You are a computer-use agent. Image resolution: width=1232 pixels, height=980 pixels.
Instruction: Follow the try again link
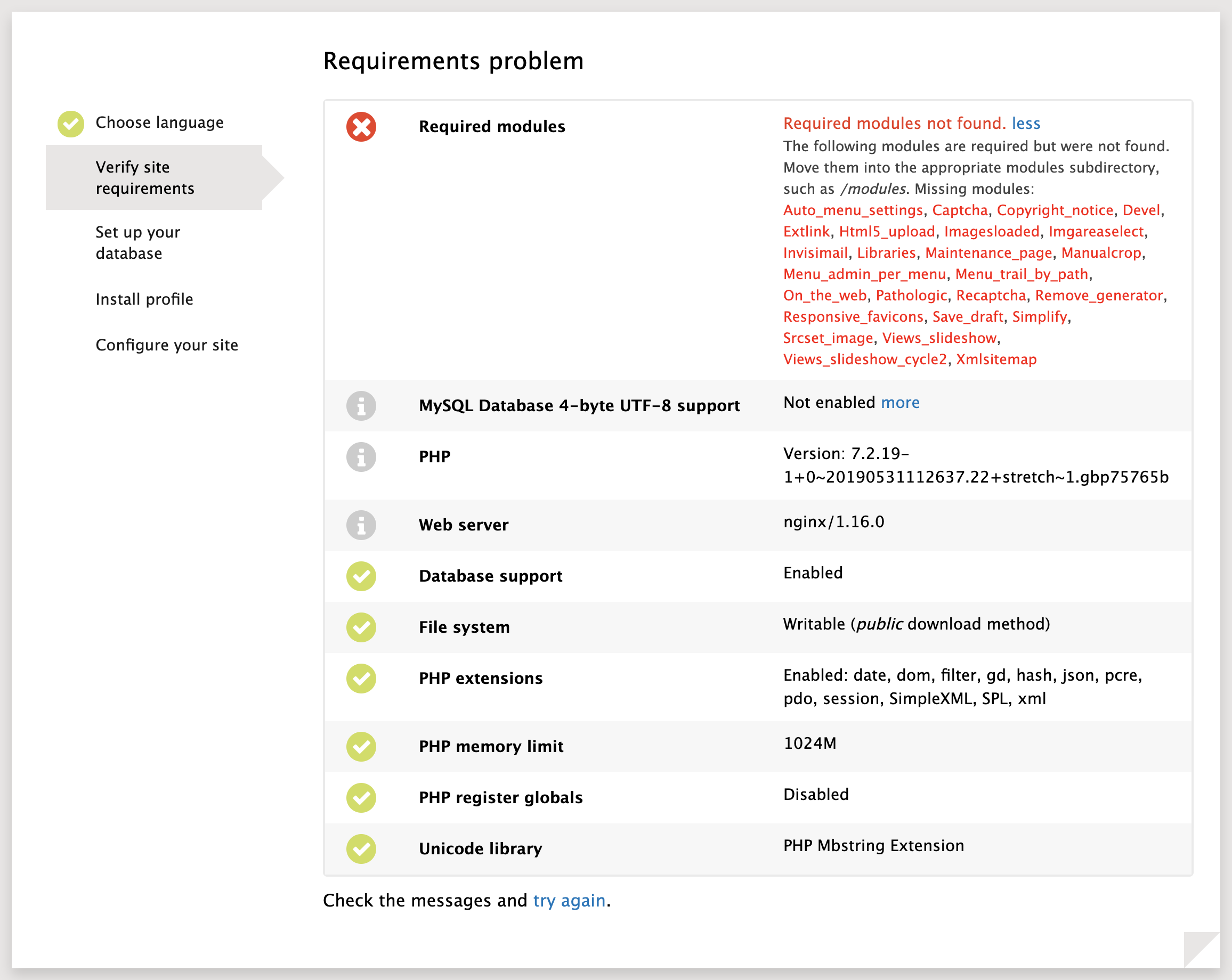[x=569, y=901]
